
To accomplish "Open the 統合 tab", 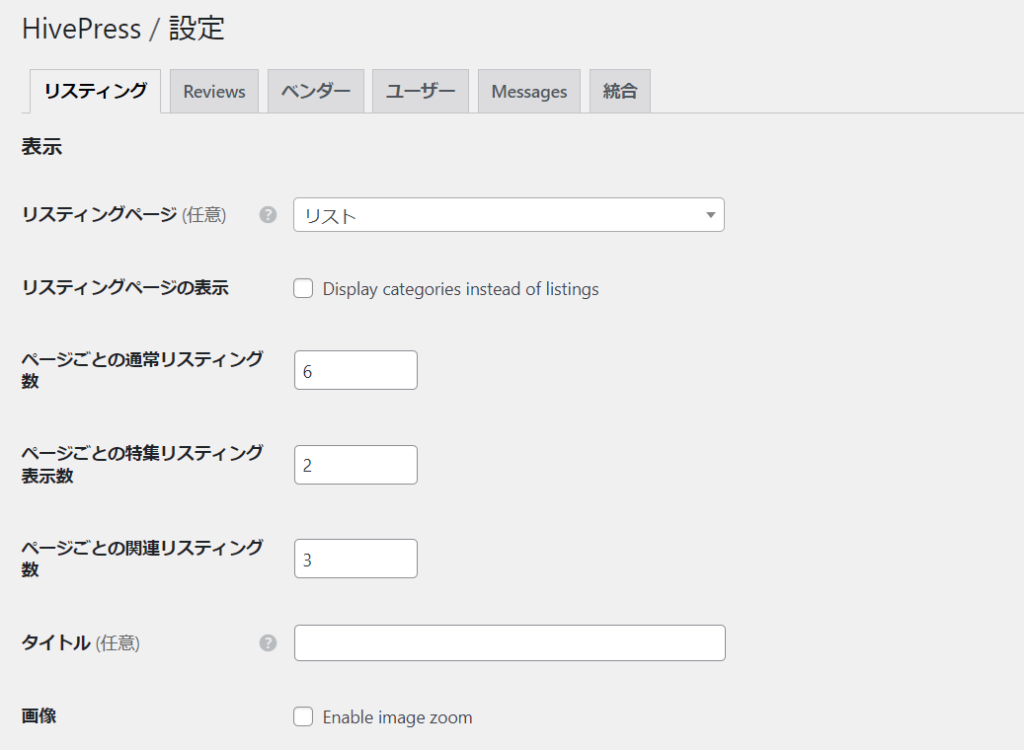I will click(620, 91).
